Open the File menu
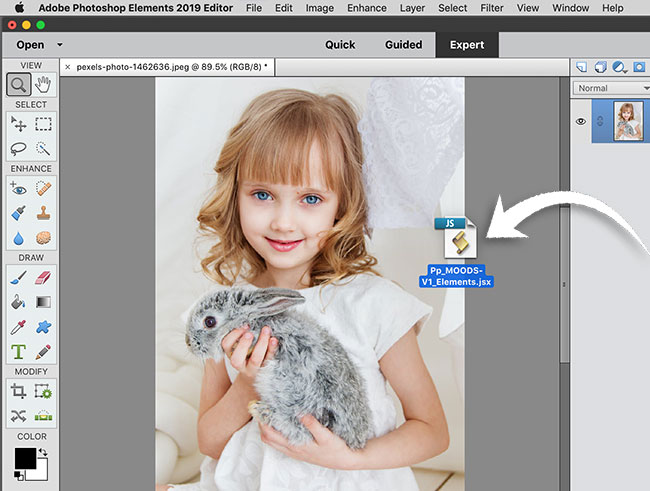This screenshot has width=650, height=491. coord(254,8)
